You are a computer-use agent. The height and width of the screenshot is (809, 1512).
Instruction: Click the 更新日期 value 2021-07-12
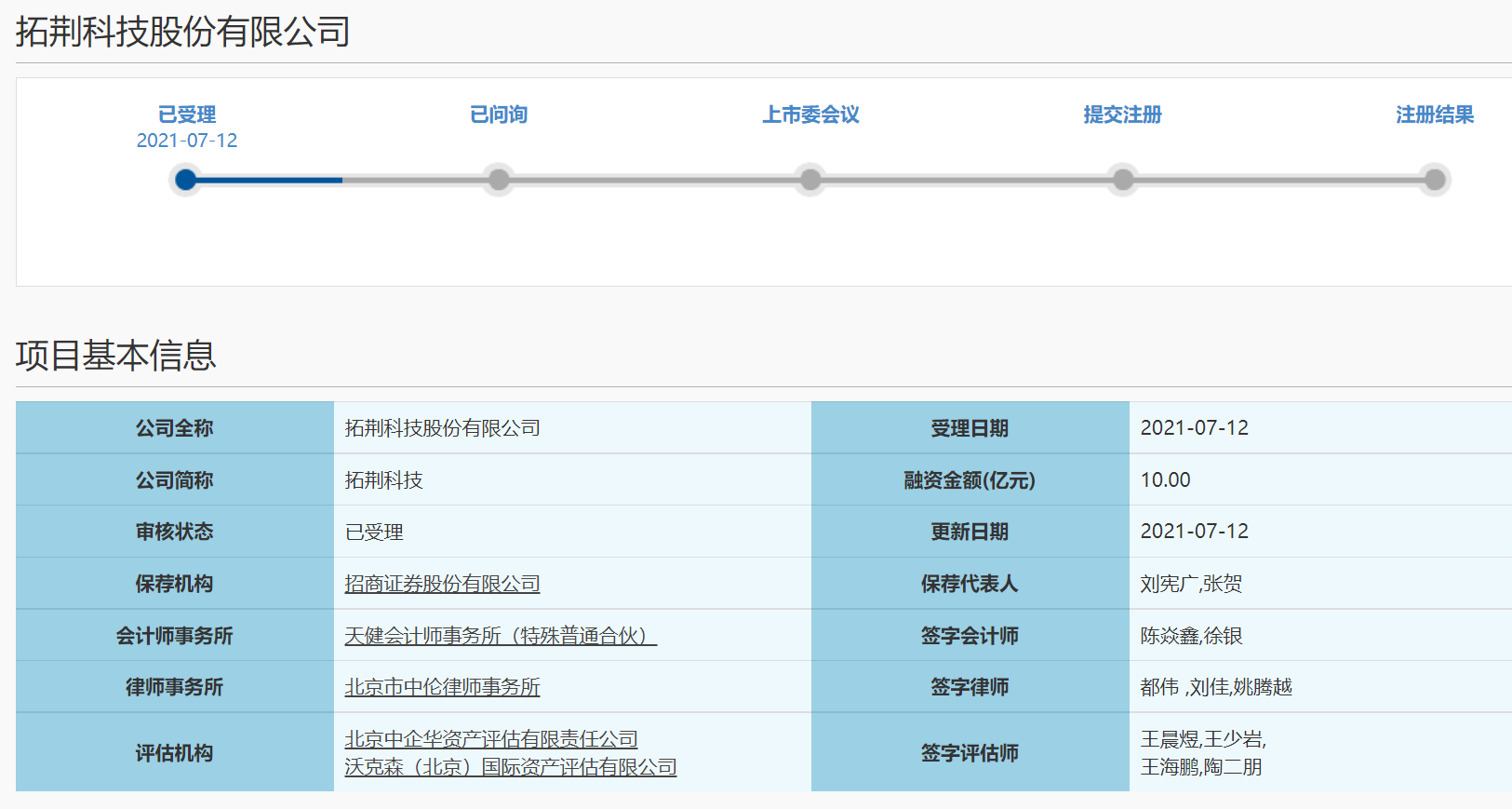click(x=1195, y=532)
